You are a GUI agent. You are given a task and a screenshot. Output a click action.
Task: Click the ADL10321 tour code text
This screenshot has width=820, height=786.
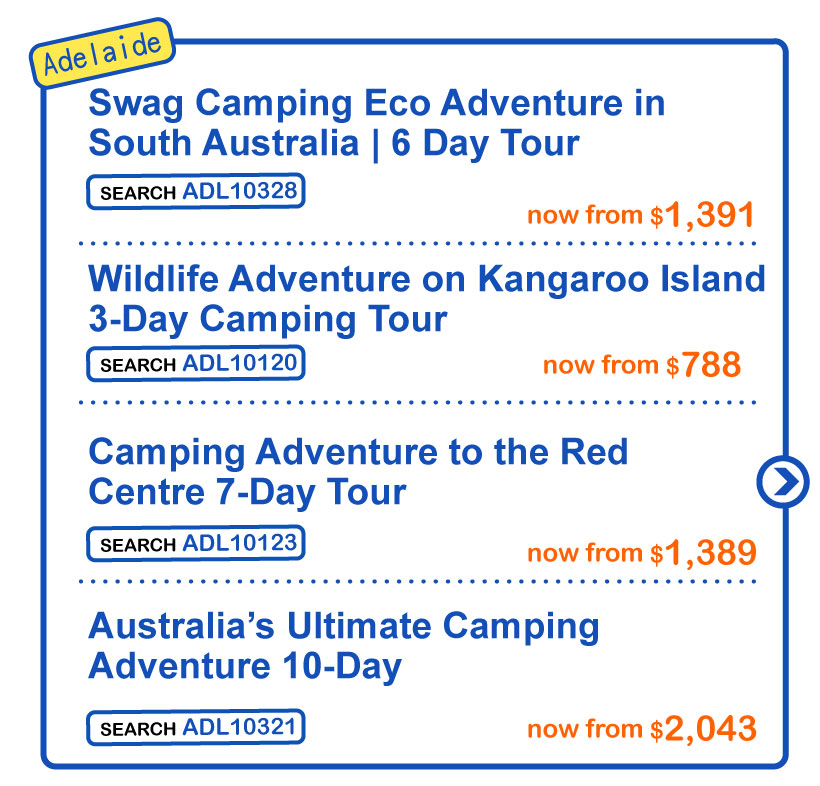coord(240,727)
